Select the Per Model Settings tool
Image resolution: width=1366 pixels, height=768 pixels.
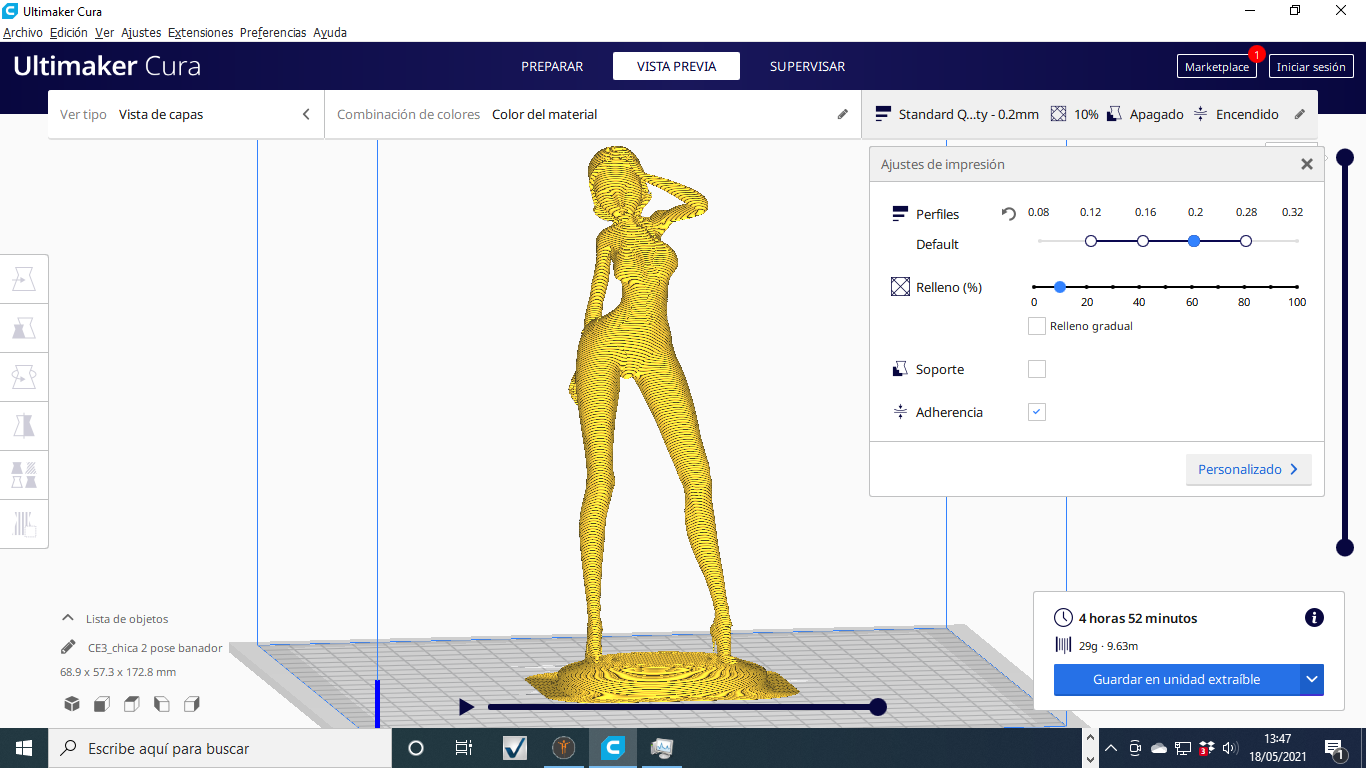click(24, 474)
